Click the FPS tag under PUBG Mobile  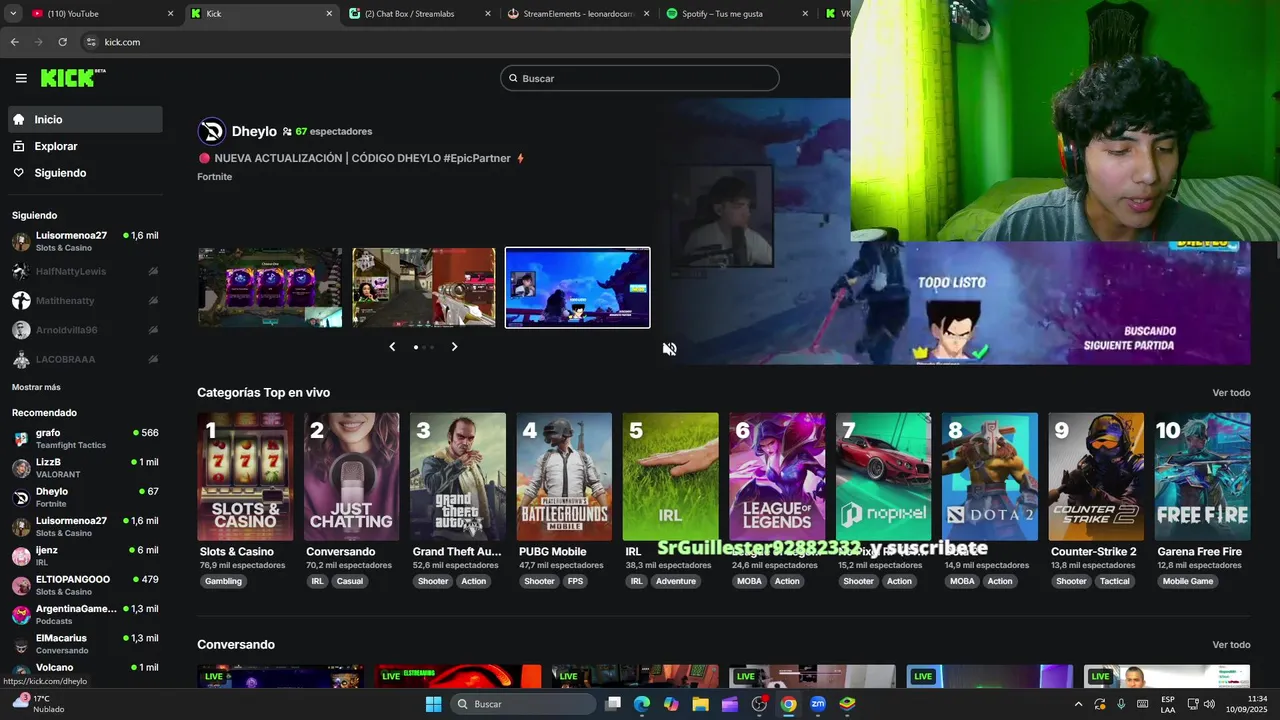point(575,581)
